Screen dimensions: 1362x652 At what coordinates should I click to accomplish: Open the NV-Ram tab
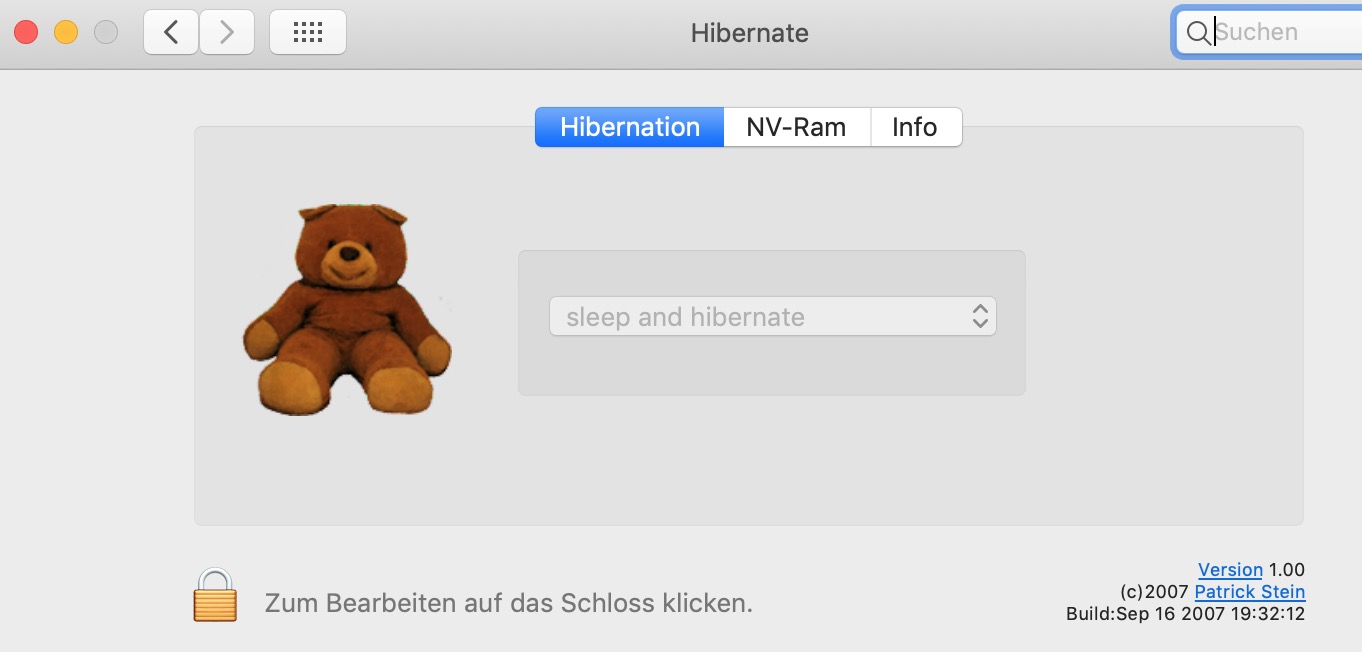[796, 127]
